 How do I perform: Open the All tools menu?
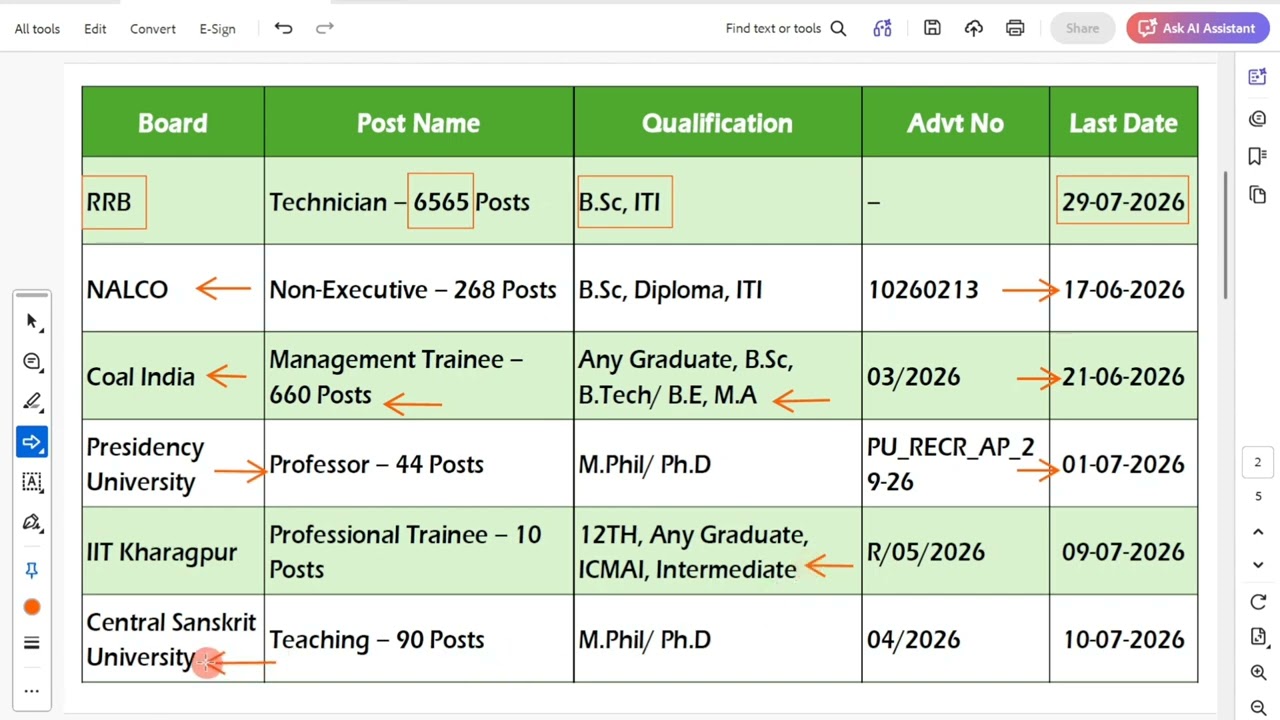(37, 29)
